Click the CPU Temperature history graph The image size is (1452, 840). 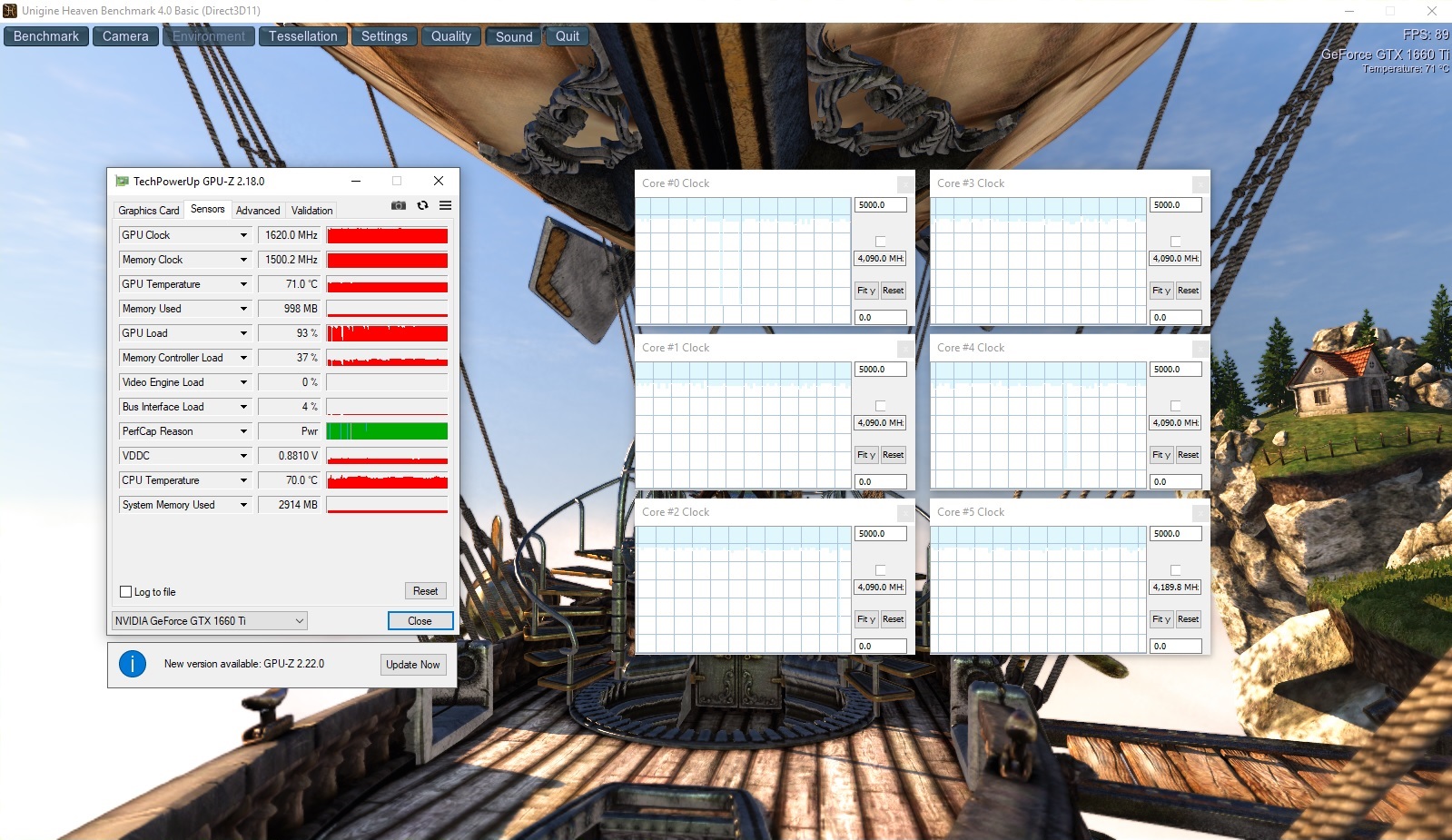[387, 480]
